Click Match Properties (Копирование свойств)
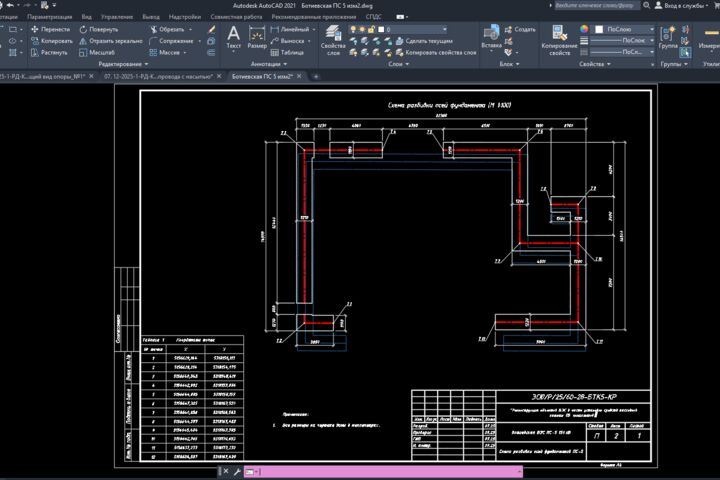720x480 pixels. point(559,40)
